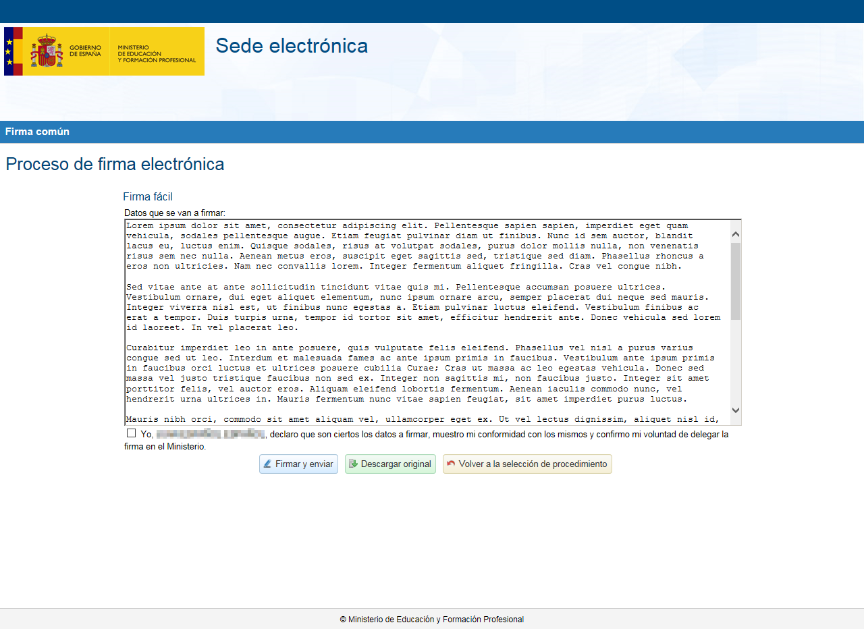This screenshot has height=629, width=864.
Task: Click the scroll up arrow of the text area
Action: [x=735, y=234]
